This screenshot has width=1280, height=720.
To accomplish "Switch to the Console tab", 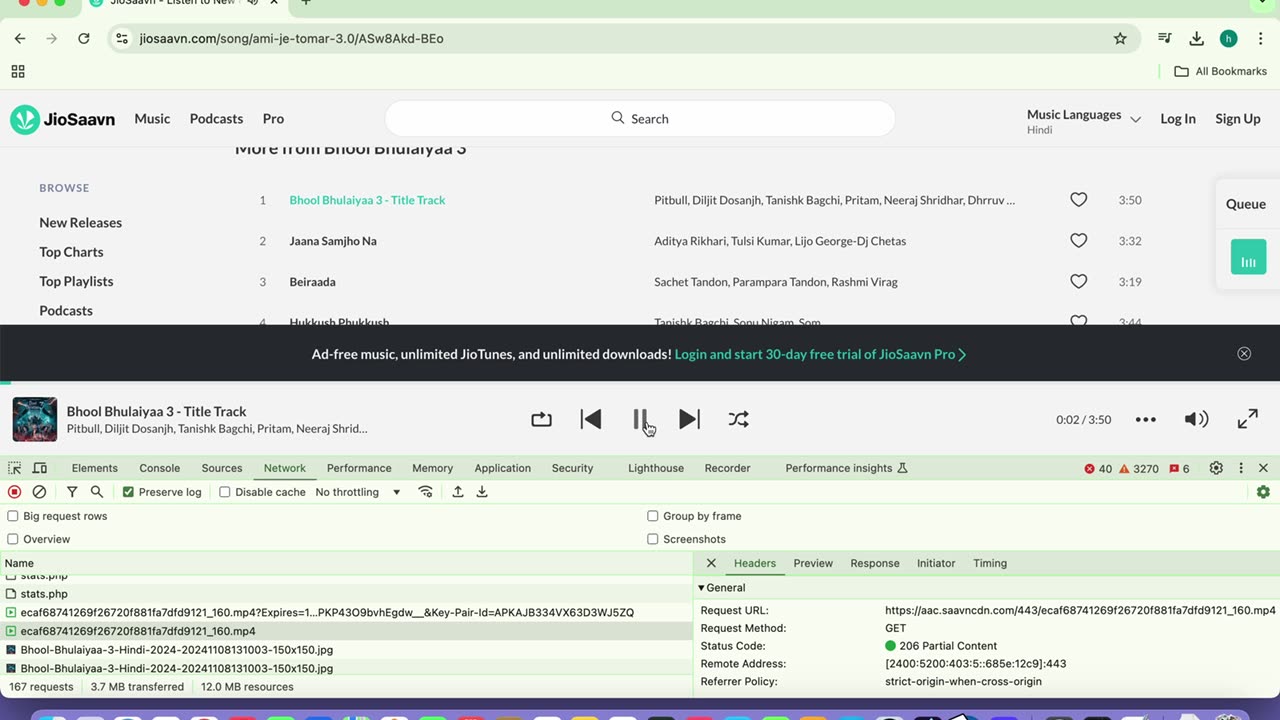I will pos(160,468).
